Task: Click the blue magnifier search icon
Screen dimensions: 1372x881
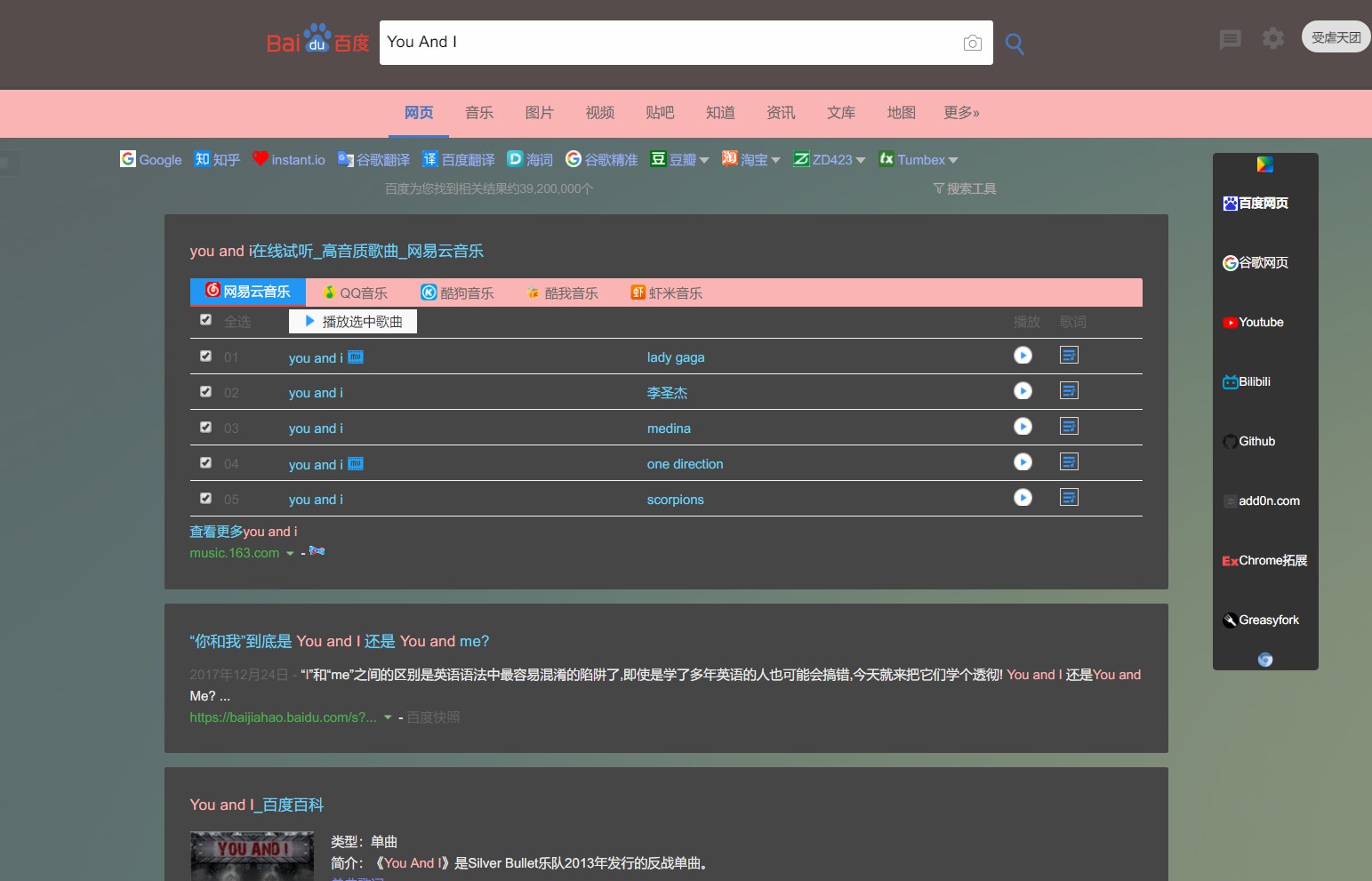Action: (1015, 44)
